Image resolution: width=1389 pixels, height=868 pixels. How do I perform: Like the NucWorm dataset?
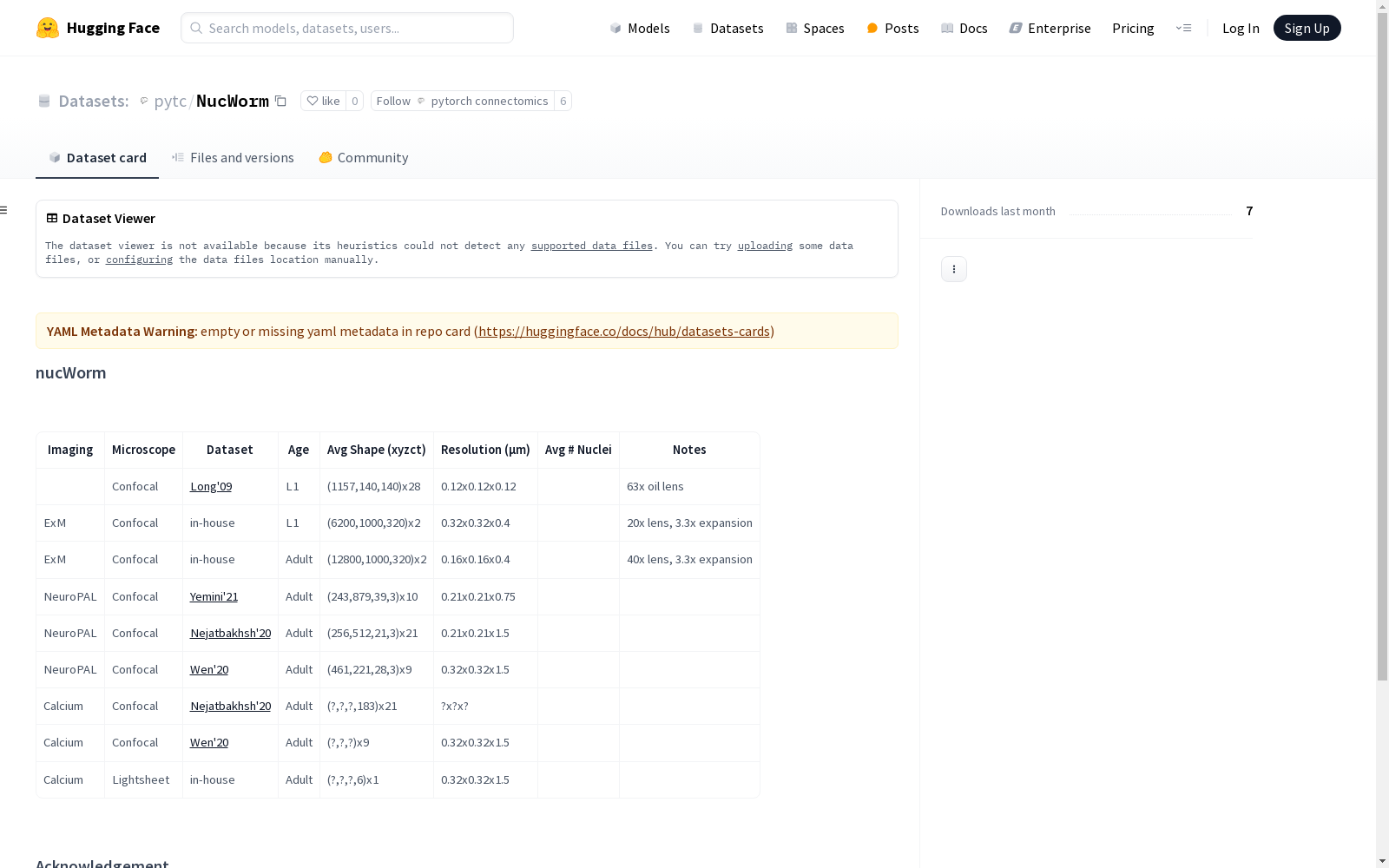(x=323, y=101)
